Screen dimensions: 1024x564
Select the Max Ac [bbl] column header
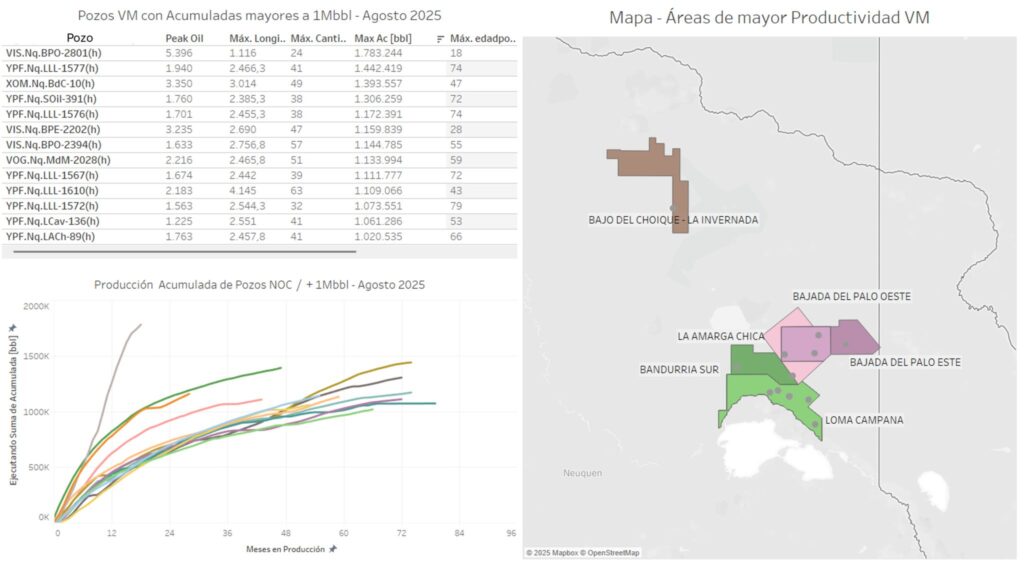point(384,38)
